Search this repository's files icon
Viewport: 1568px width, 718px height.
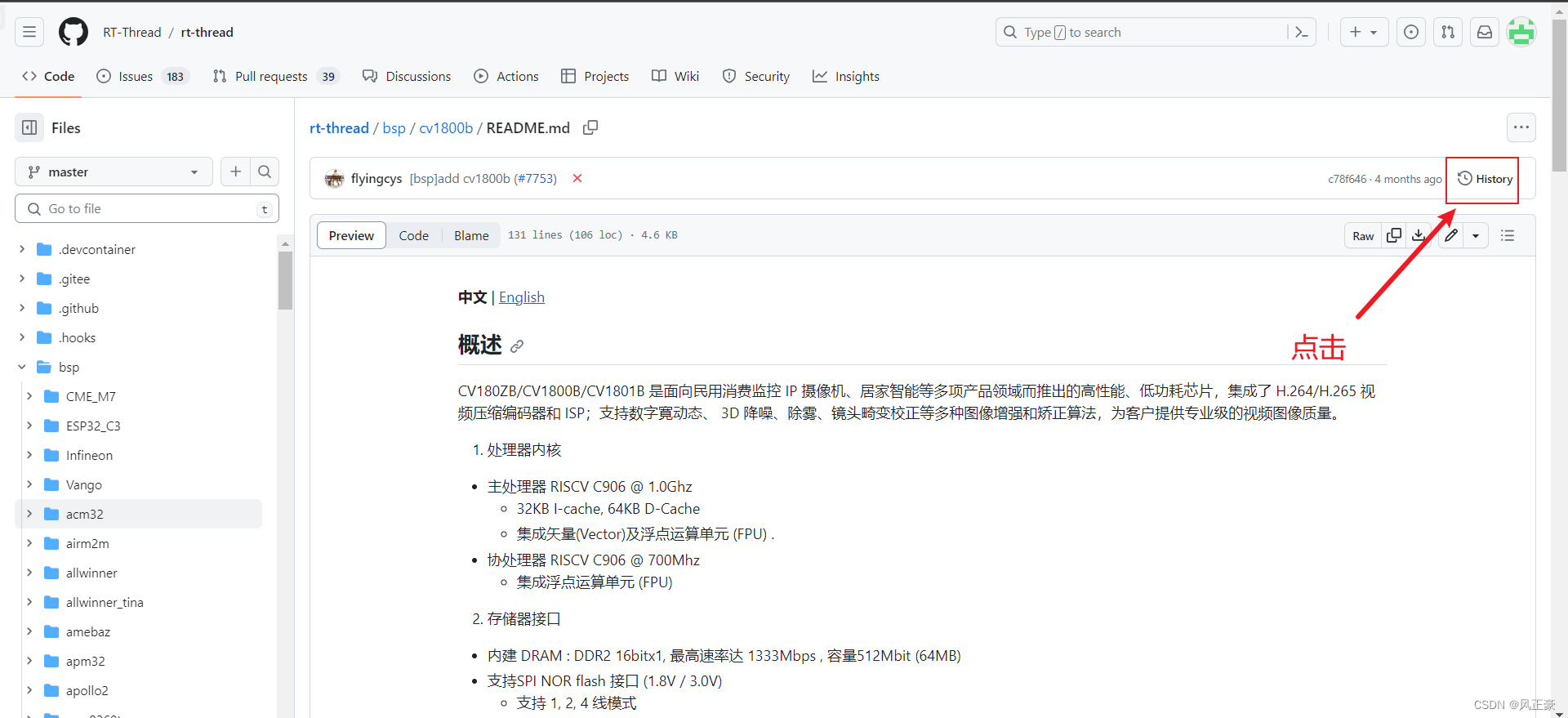(x=265, y=172)
